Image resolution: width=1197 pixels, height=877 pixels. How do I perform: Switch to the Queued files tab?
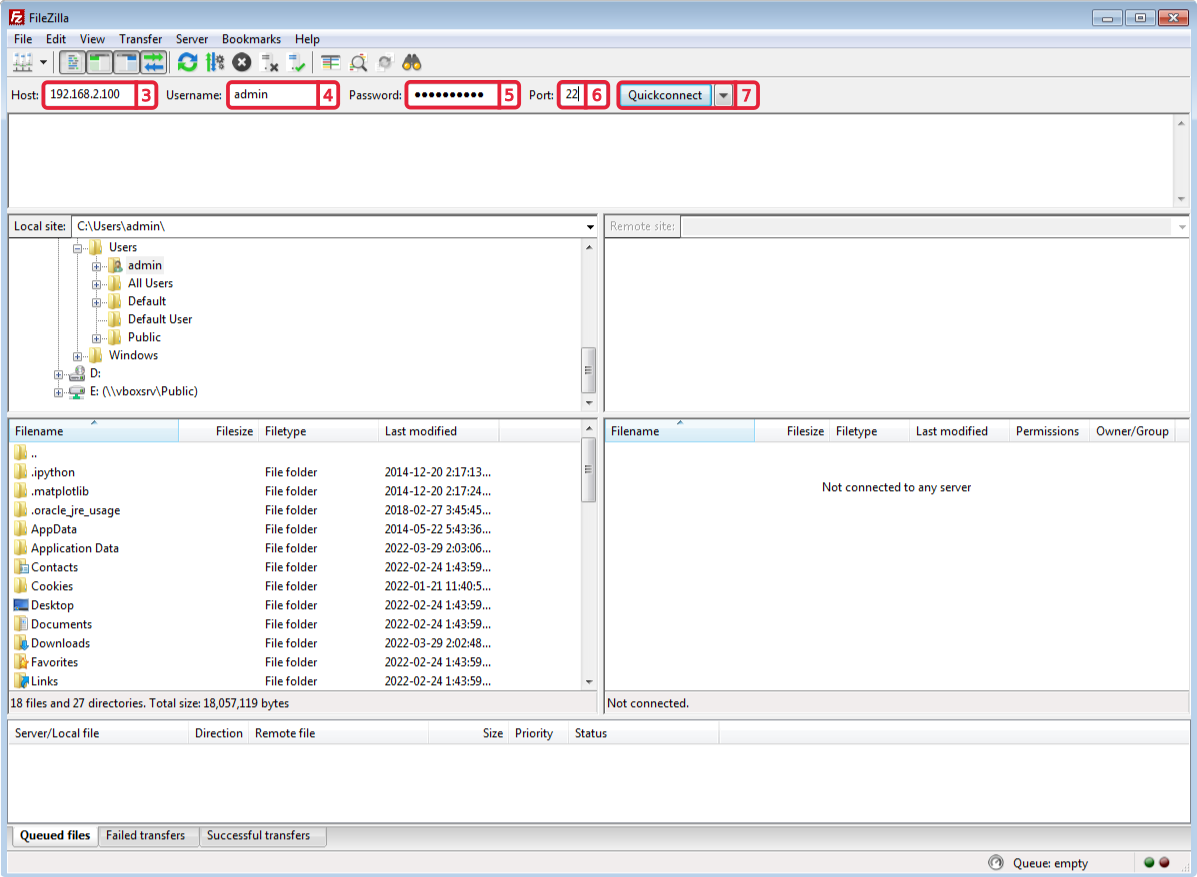pyautogui.click(x=55, y=835)
